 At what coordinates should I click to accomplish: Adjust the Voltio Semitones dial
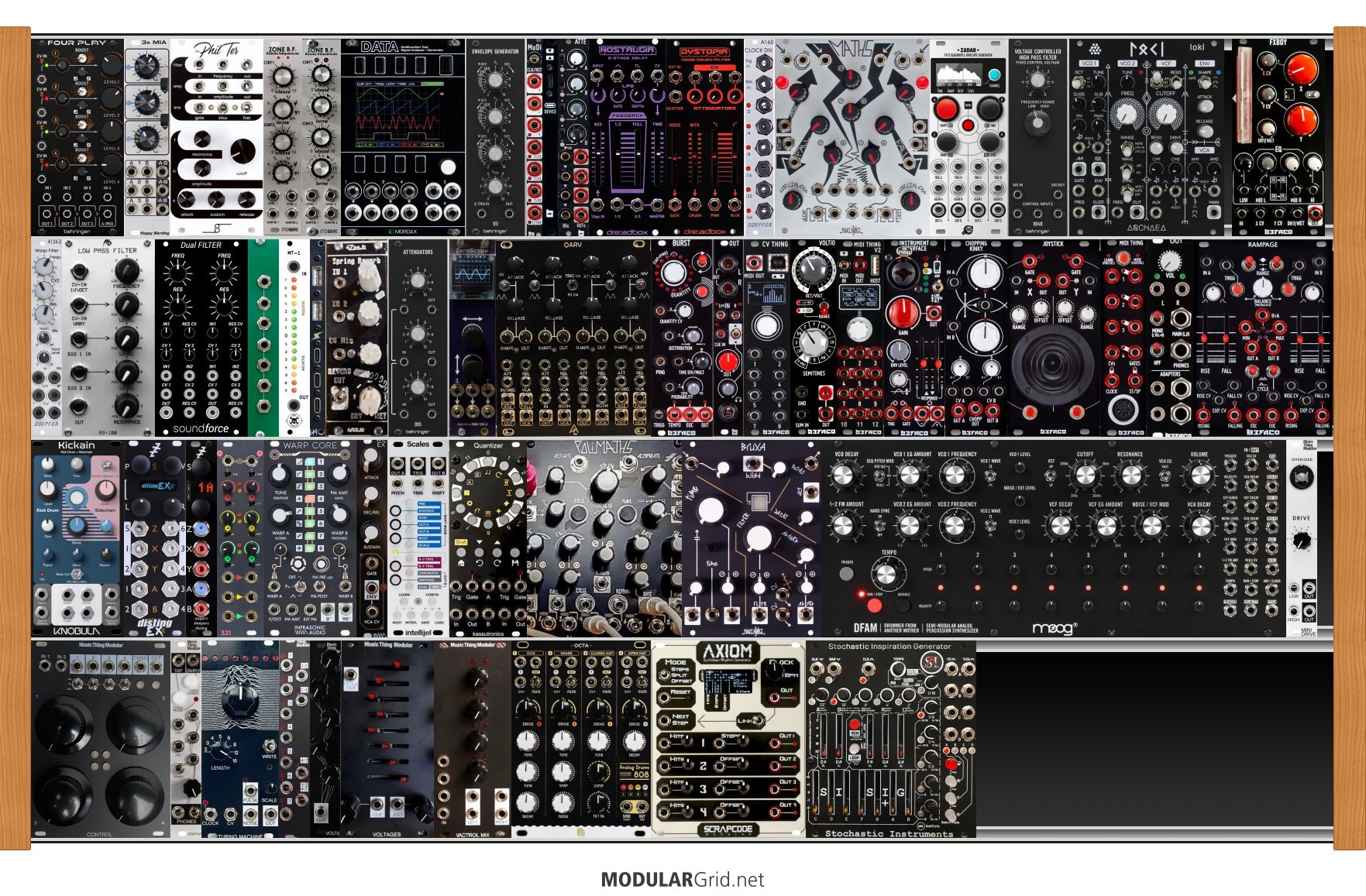812,340
